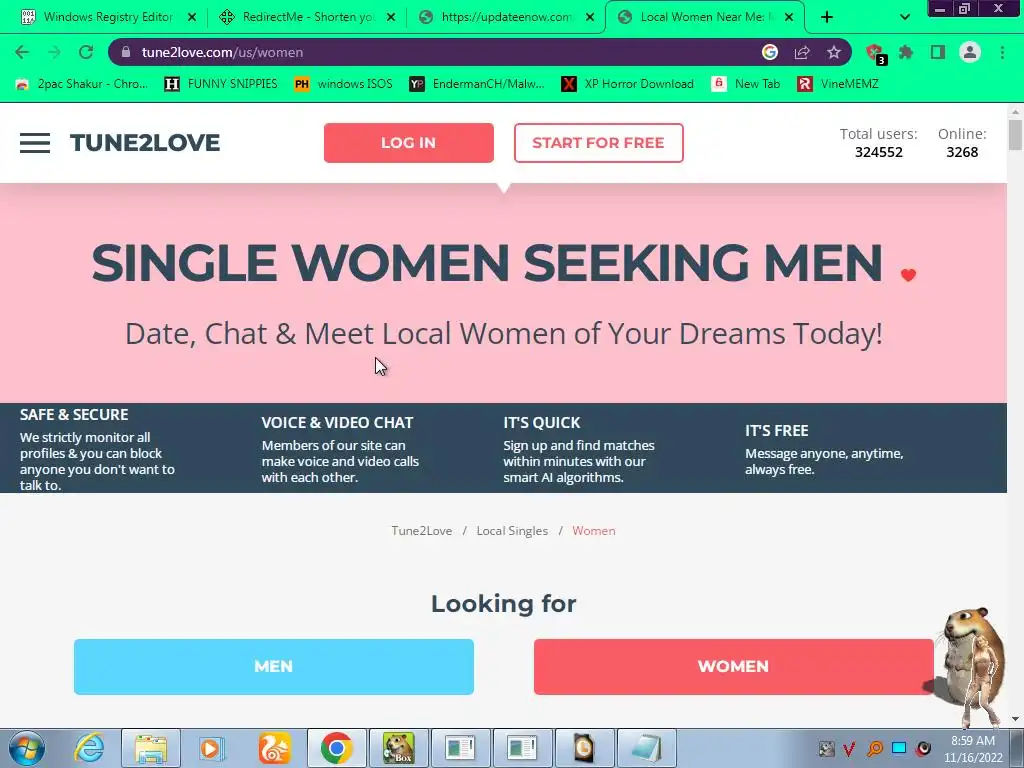The height and width of the screenshot is (768, 1024).
Task: Open Chrome's three-dot menu
Action: pyautogui.click(x=1002, y=52)
